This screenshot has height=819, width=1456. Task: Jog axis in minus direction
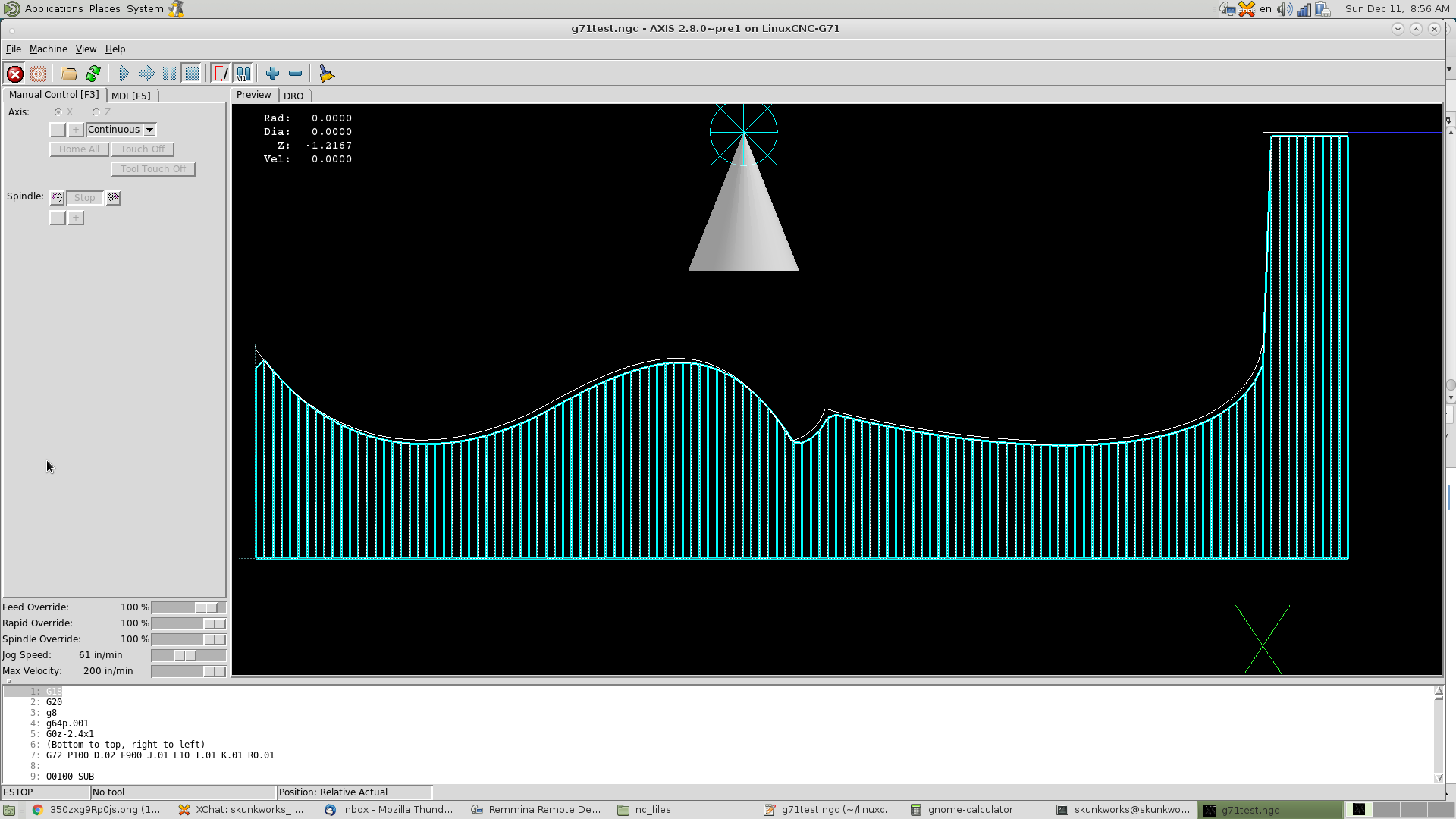tap(58, 130)
